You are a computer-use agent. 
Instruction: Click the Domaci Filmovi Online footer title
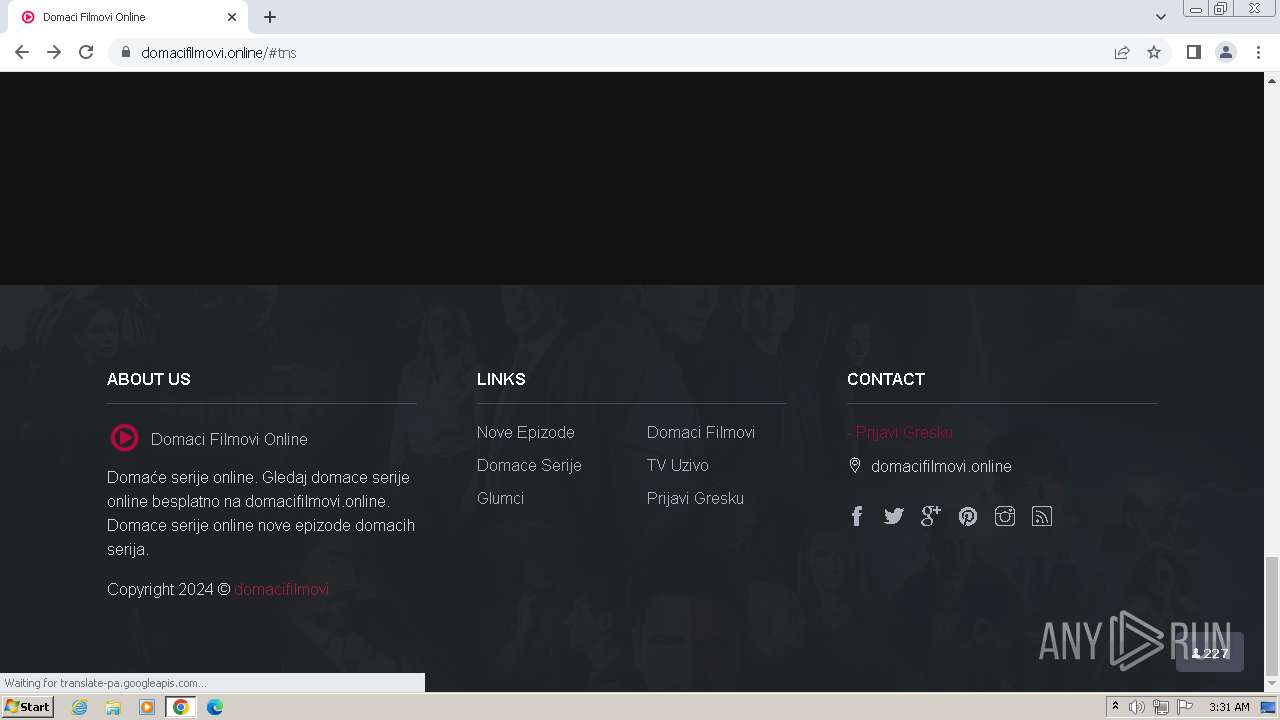229,439
